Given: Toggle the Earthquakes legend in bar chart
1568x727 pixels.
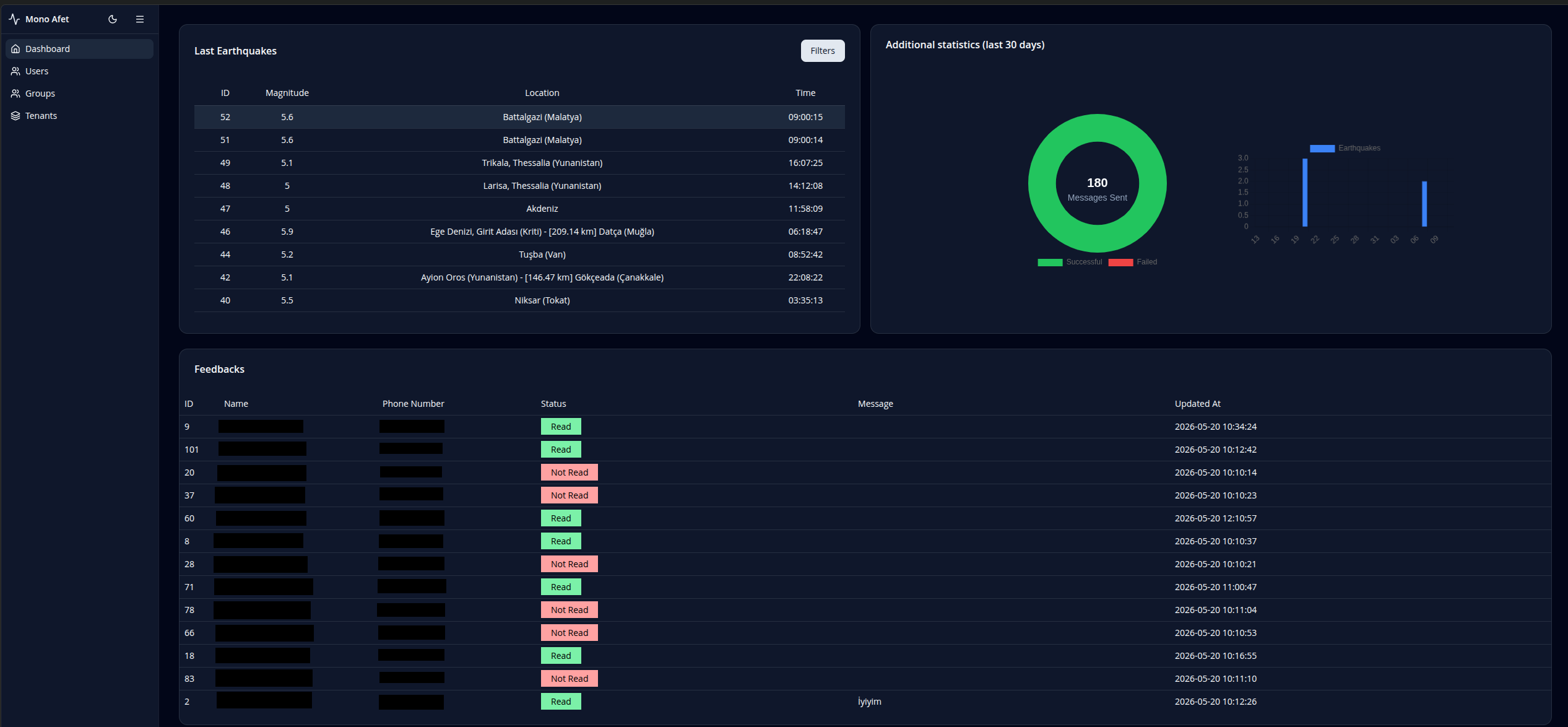Looking at the screenshot, I should click(1345, 148).
